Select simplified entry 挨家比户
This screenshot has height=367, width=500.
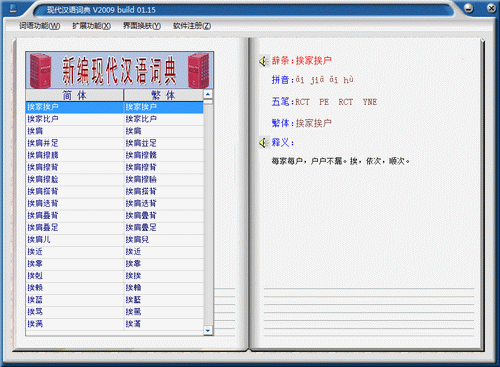(x=75, y=119)
